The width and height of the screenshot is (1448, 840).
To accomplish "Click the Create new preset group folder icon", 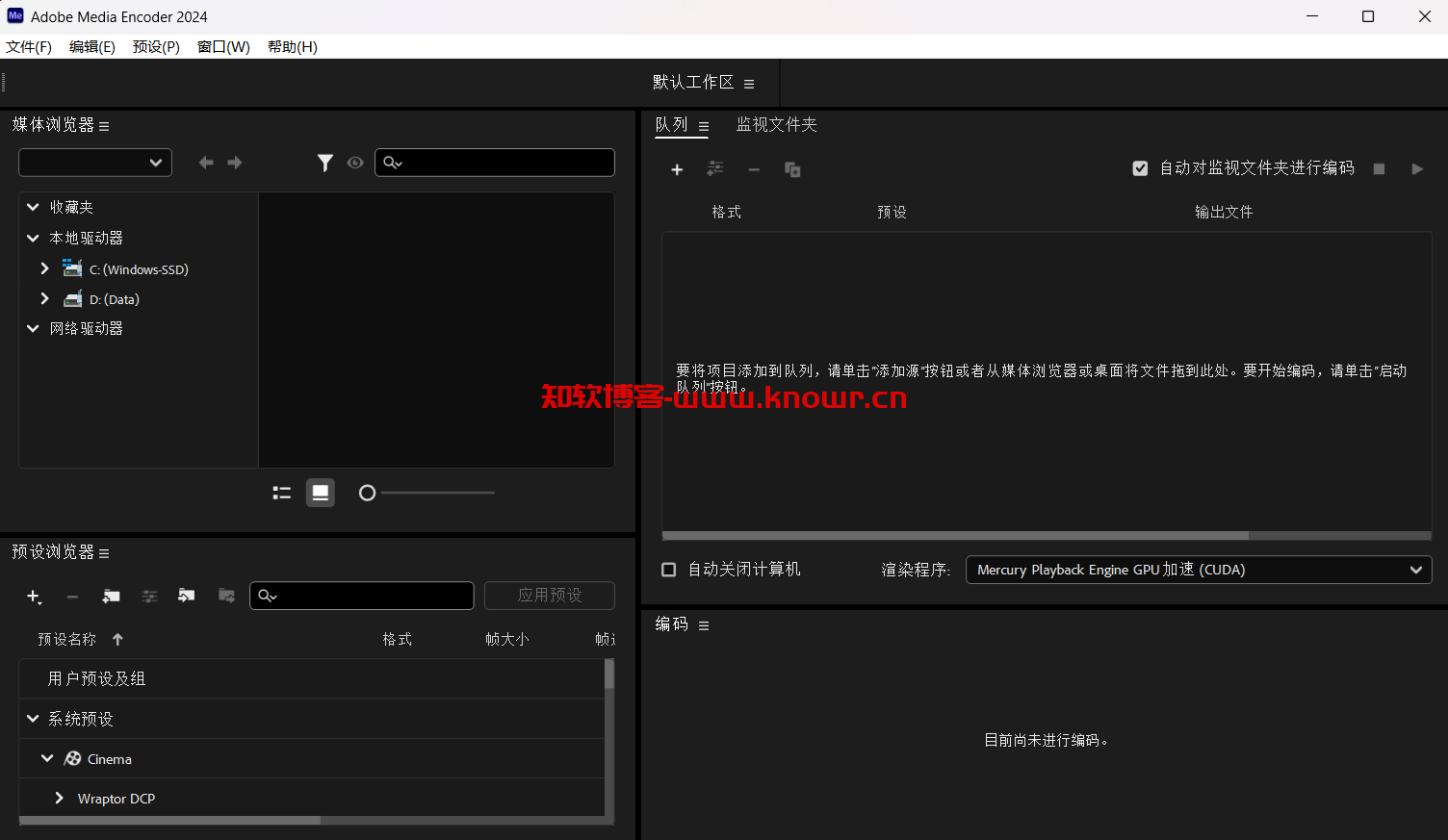I will 111,597.
